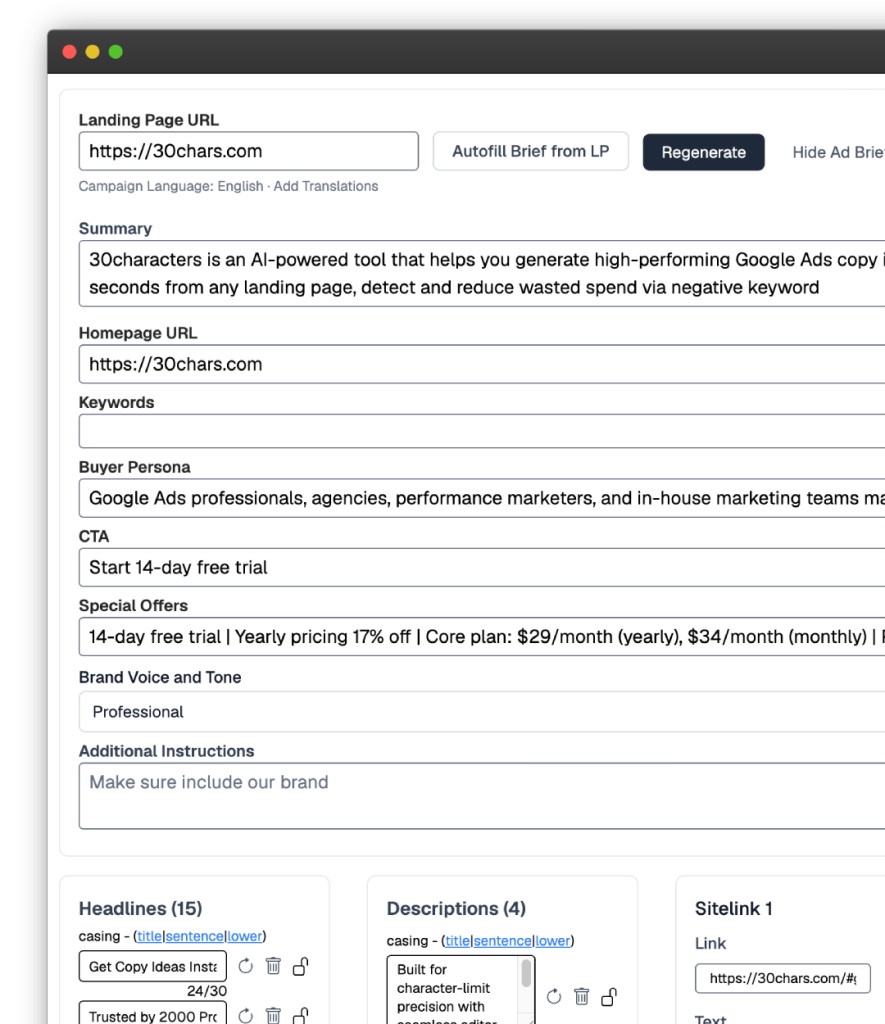
Task: Delete the 'Trusted by 2000' headline
Action: [x=273, y=1015]
